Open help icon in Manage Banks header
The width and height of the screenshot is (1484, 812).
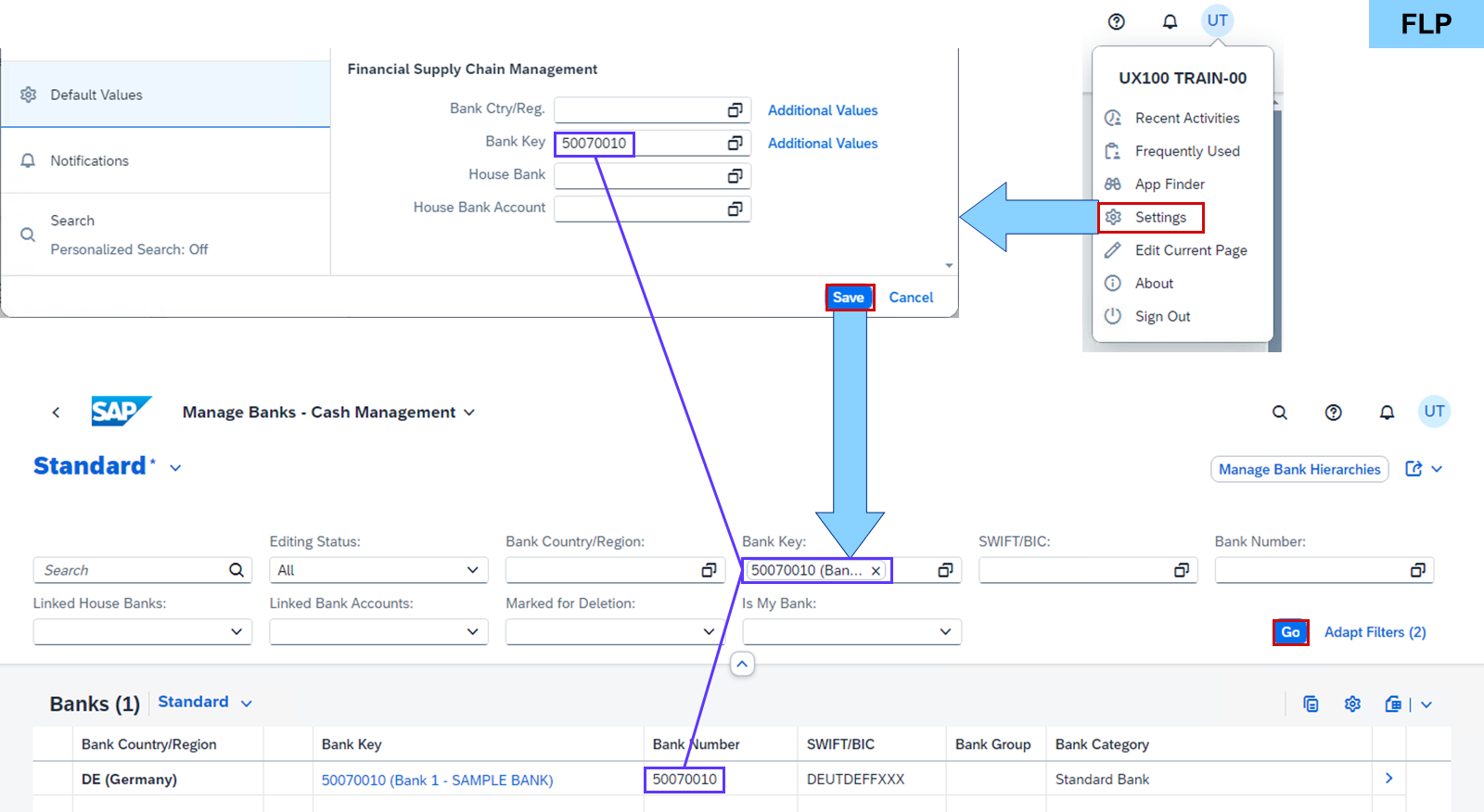(x=1334, y=412)
